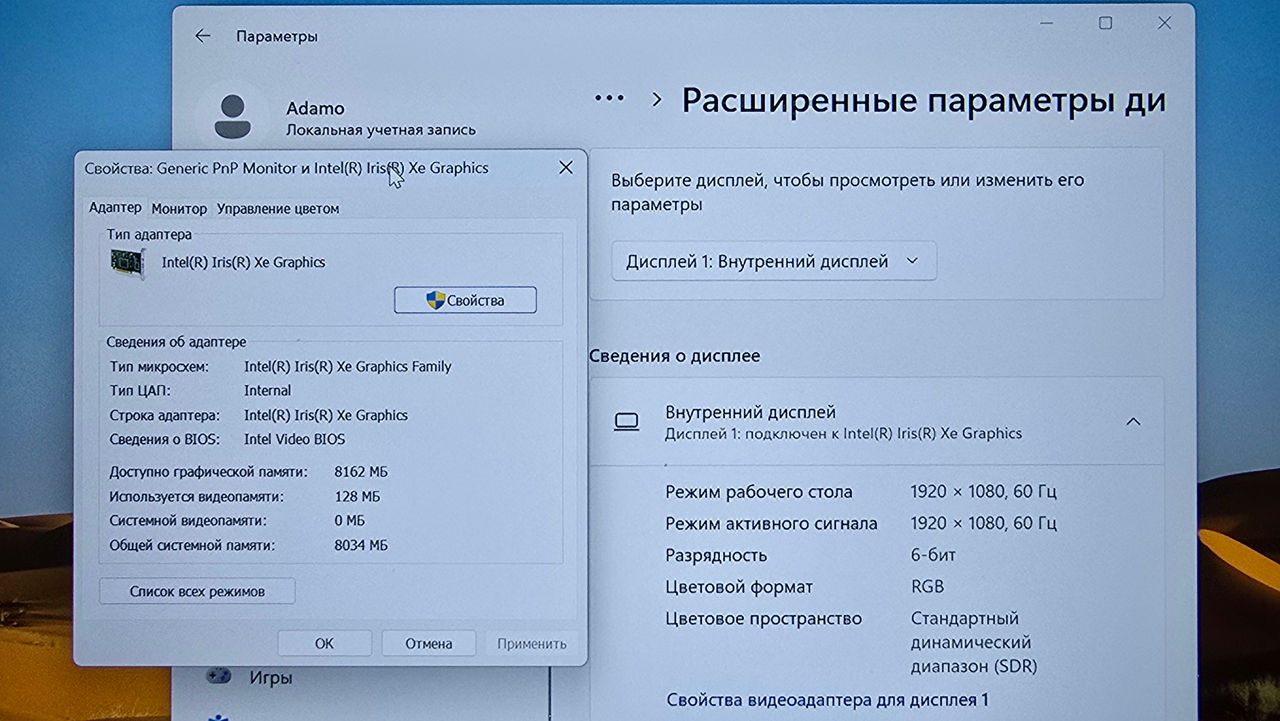Viewport: 1280px width, 721px height.
Task: Open Список всех режимов list
Action: click(x=197, y=591)
